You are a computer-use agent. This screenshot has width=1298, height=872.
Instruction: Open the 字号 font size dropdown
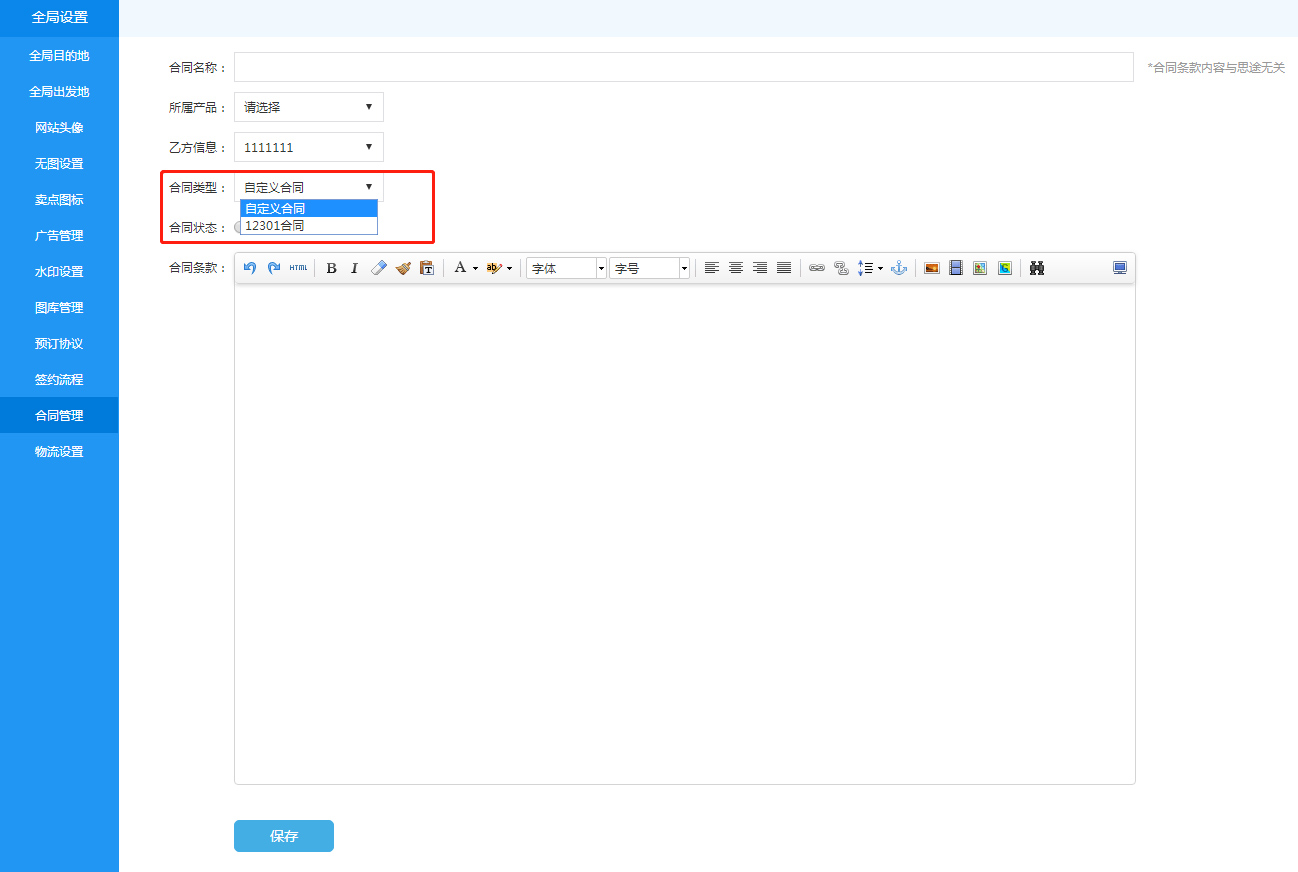(x=649, y=268)
